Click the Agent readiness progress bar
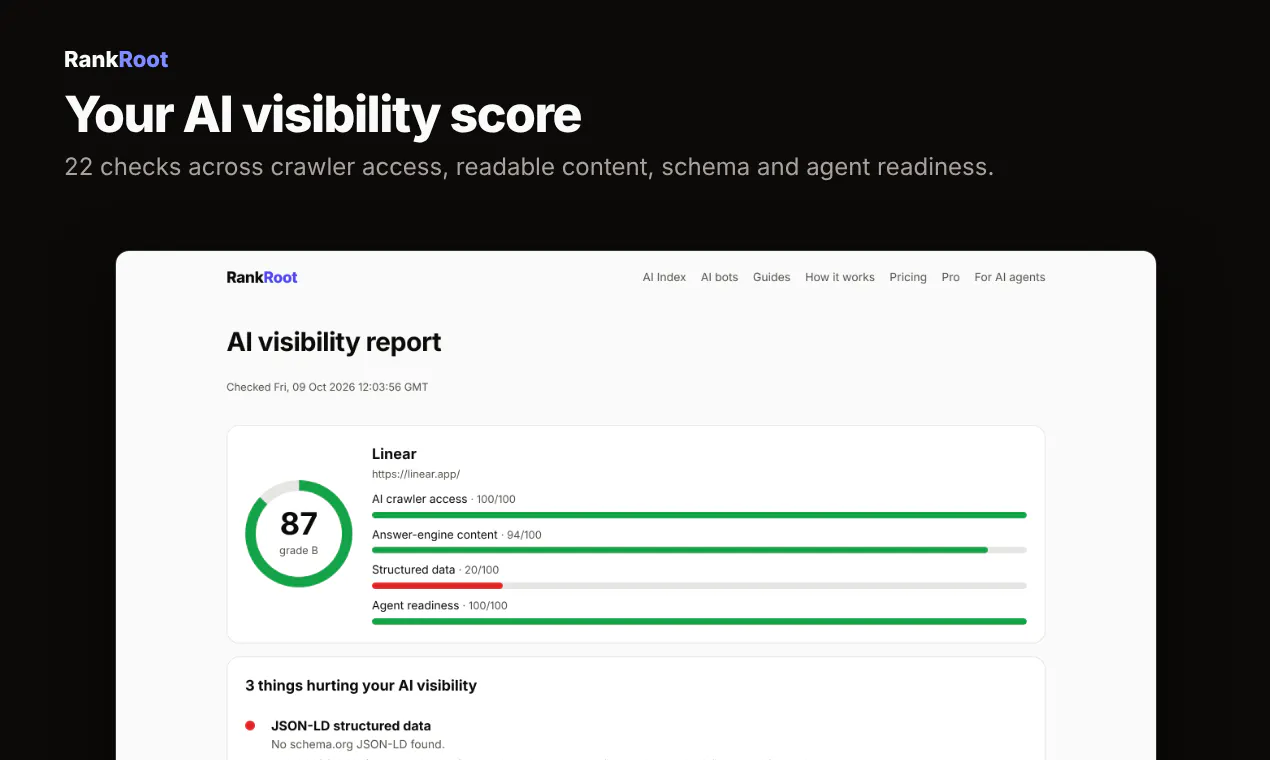Viewport: 1270px width, 760px height. [699, 621]
